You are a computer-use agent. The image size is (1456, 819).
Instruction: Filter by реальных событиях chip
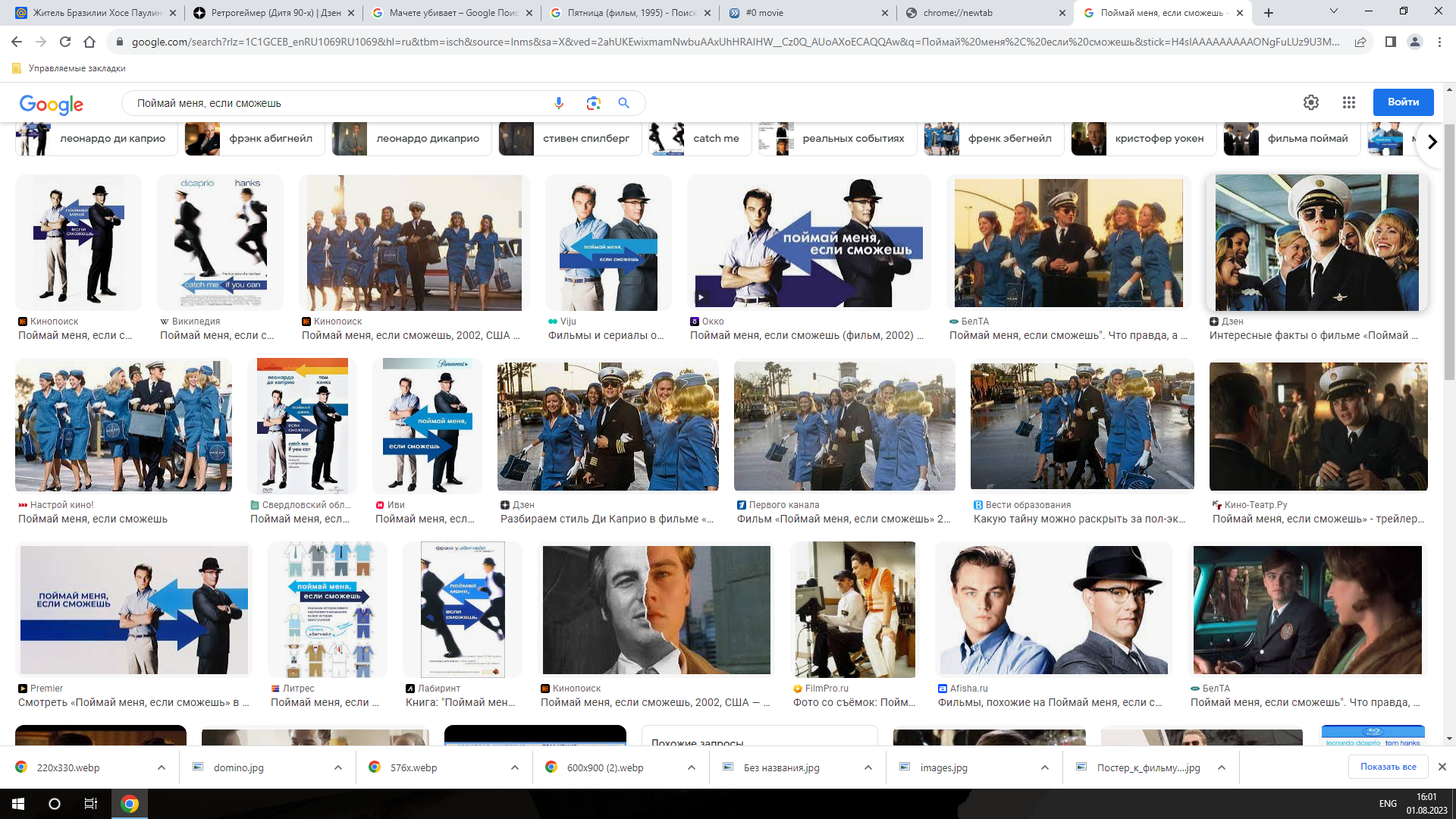point(837,139)
